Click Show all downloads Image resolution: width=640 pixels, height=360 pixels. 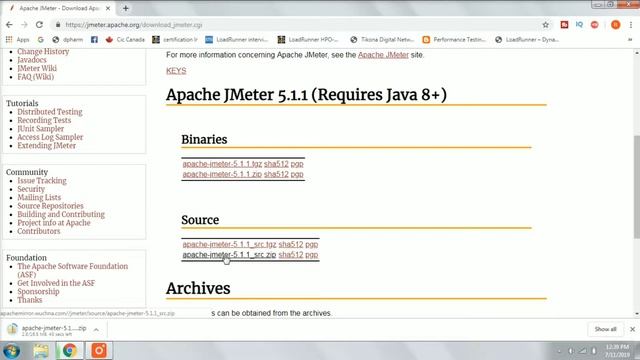(x=605, y=329)
